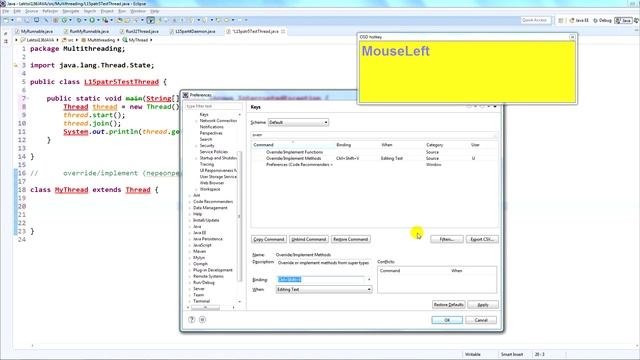Click the Export CSV... button
Image resolution: width=640 pixels, height=360 pixels.
[x=482, y=239]
